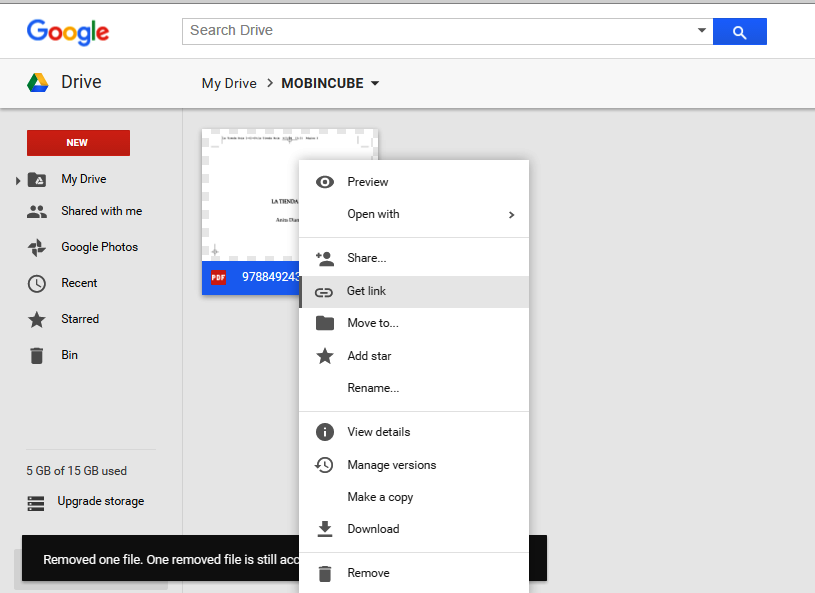
Task: Click the blue search magnifier button
Action: coord(740,32)
